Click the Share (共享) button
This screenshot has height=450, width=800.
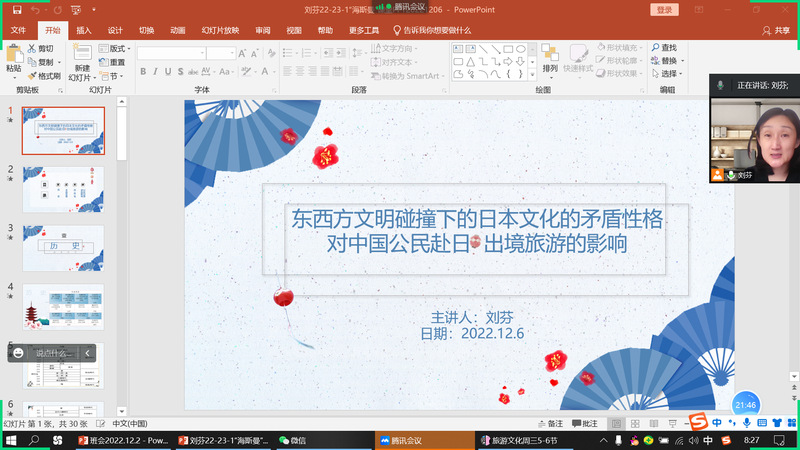[x=776, y=30]
